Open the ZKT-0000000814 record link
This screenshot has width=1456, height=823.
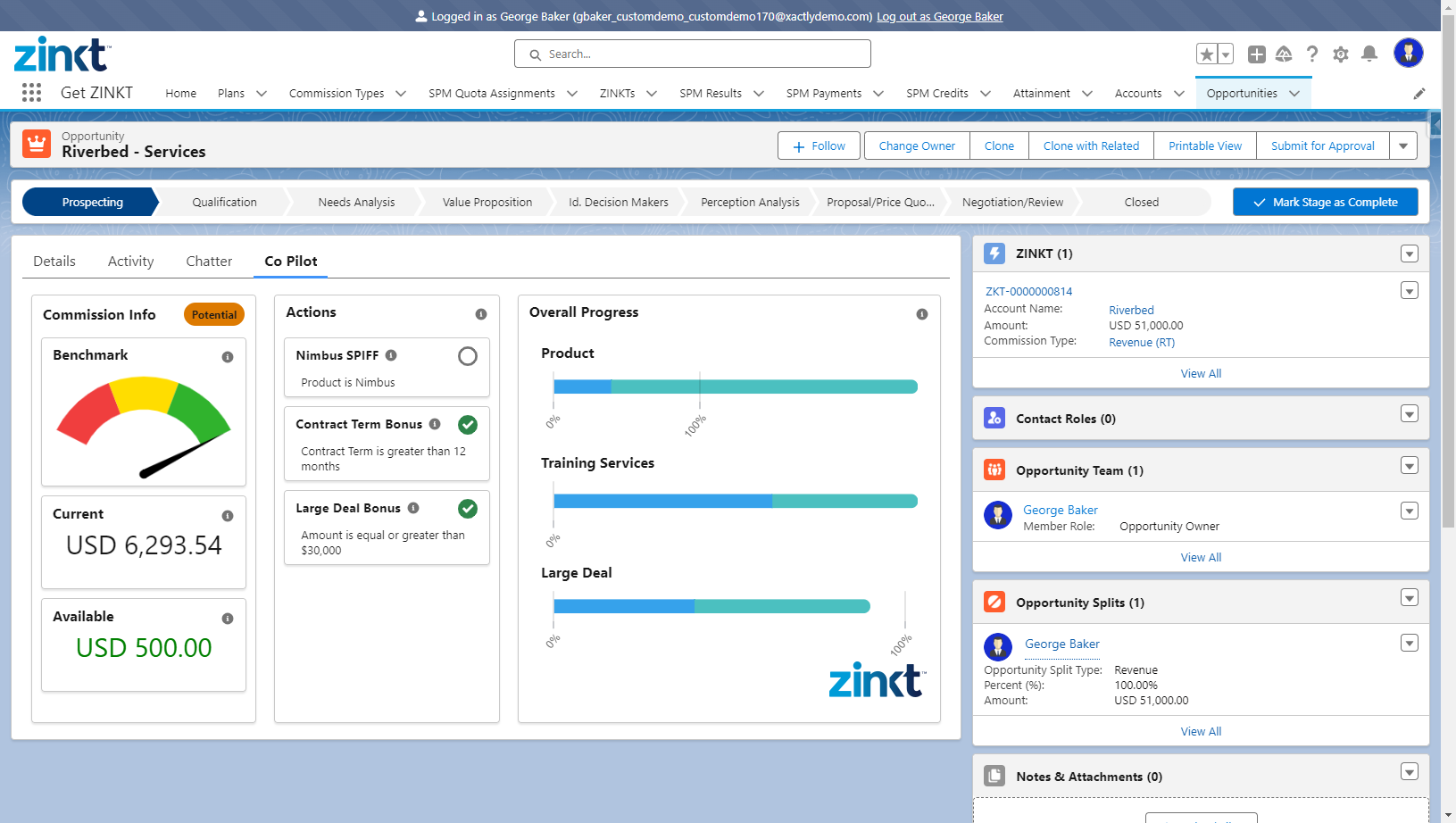(1028, 292)
